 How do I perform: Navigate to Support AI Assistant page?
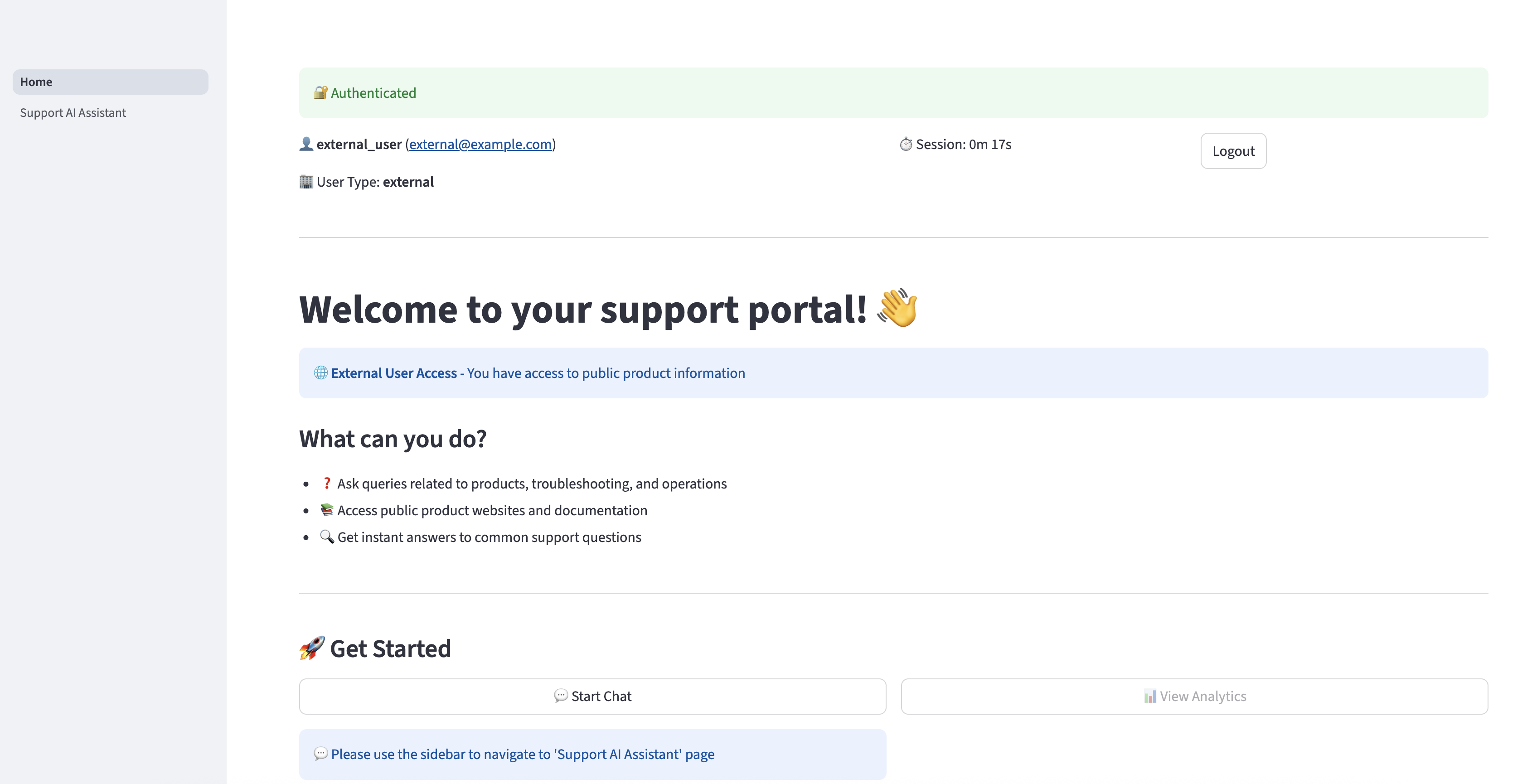pos(73,113)
